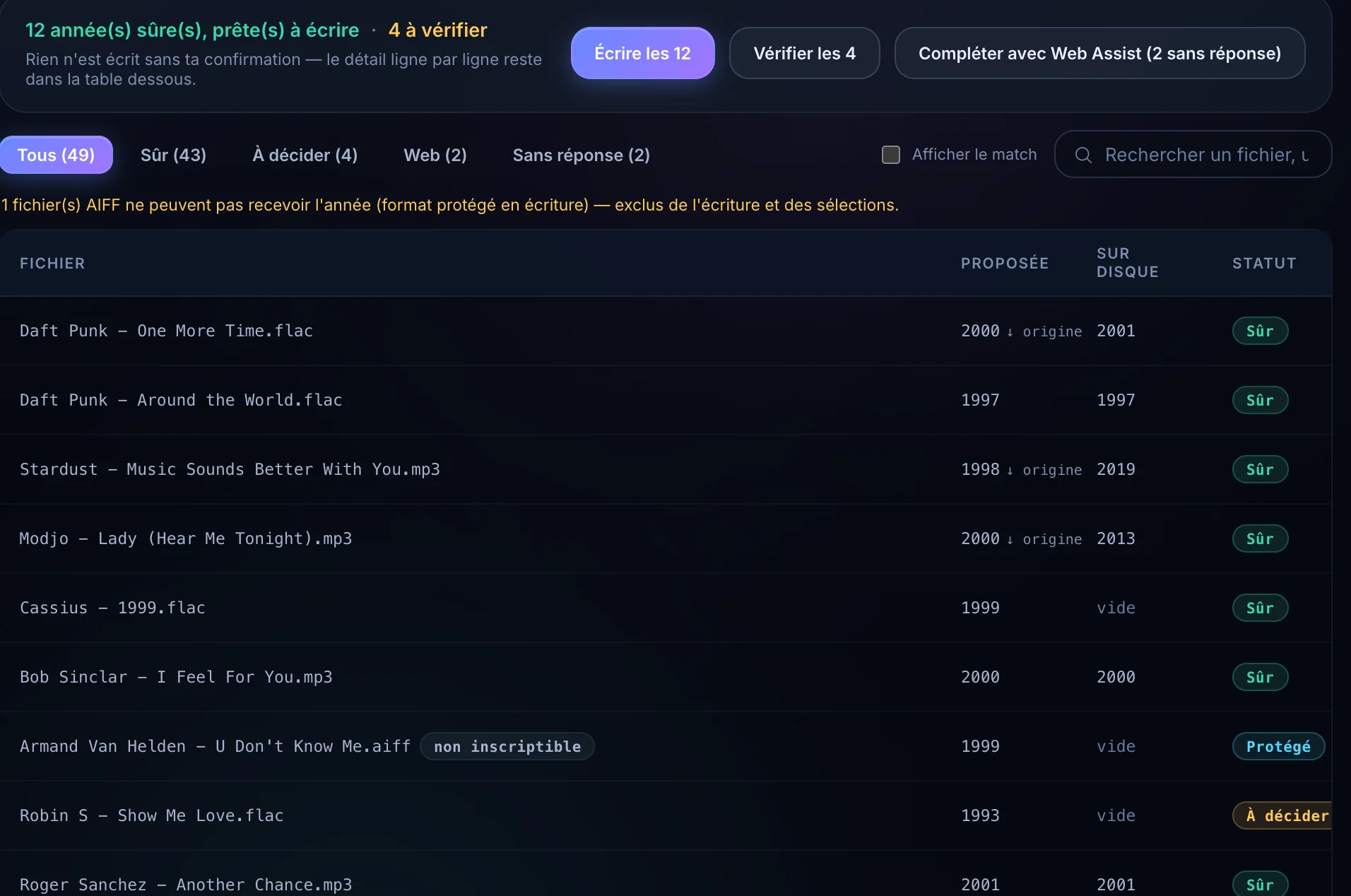Select the 'Web (2)' tab
This screenshot has height=896, width=1351.
click(435, 155)
